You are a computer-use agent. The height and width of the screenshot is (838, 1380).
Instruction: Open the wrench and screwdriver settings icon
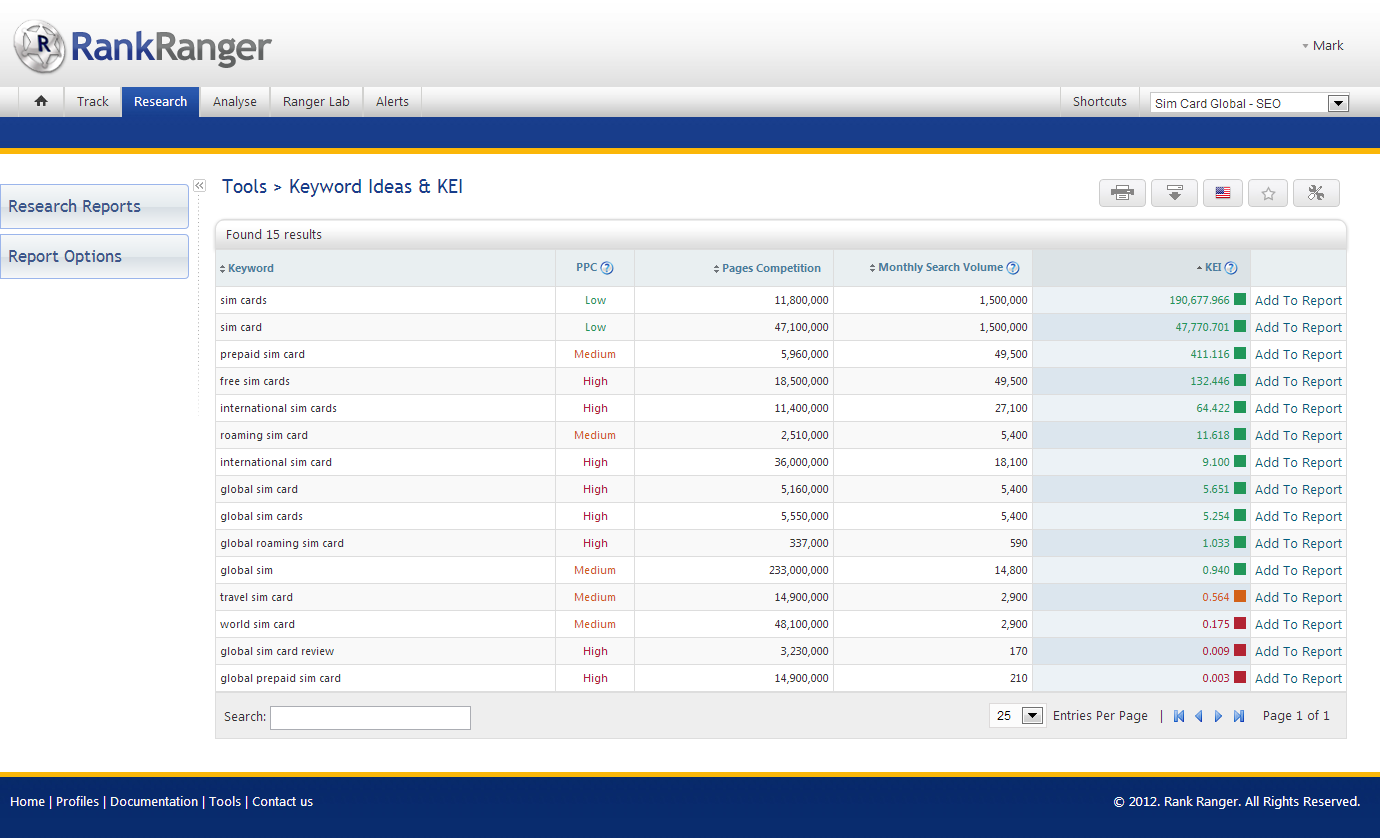[x=1315, y=193]
